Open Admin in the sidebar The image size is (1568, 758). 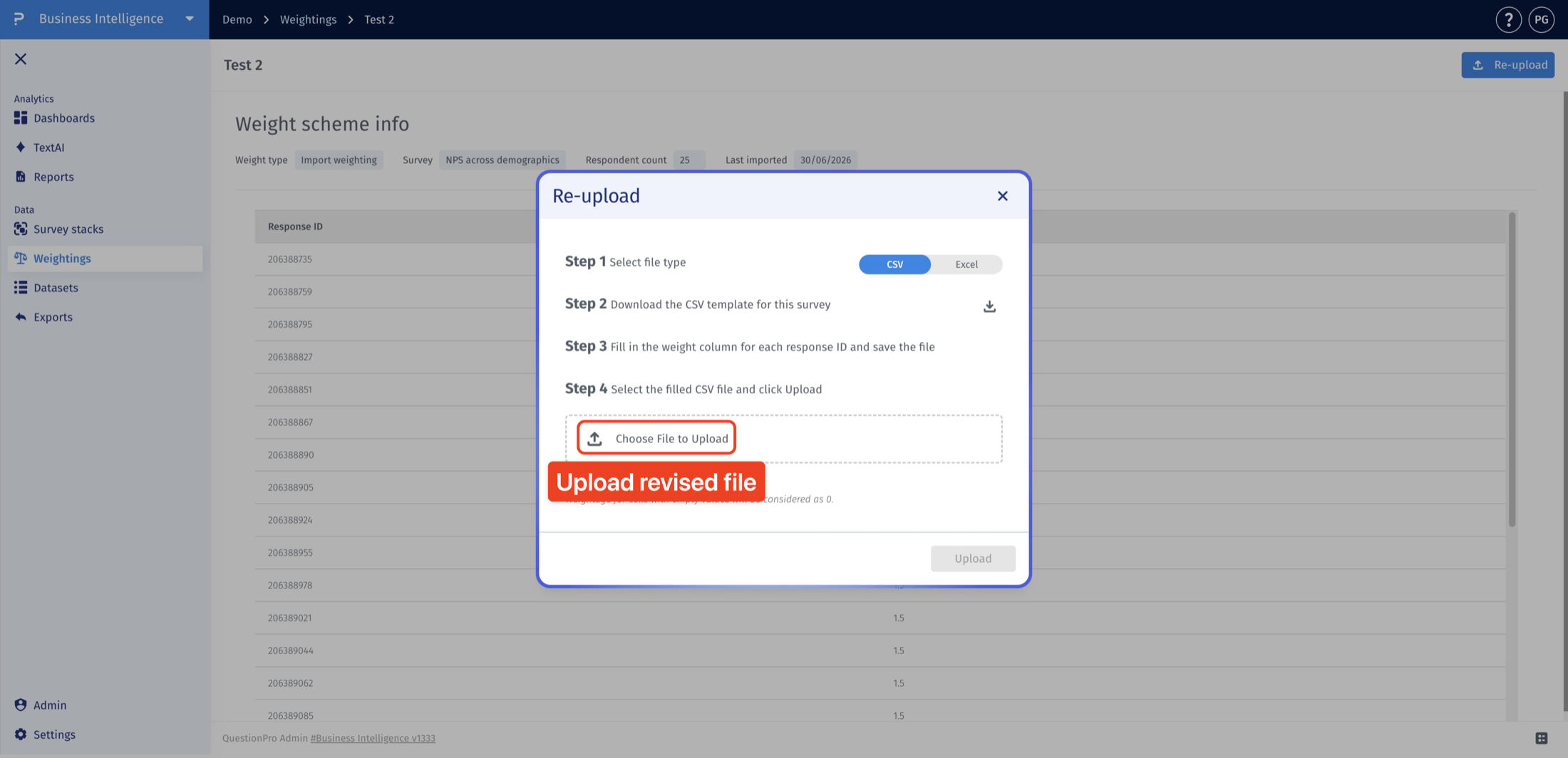click(50, 705)
